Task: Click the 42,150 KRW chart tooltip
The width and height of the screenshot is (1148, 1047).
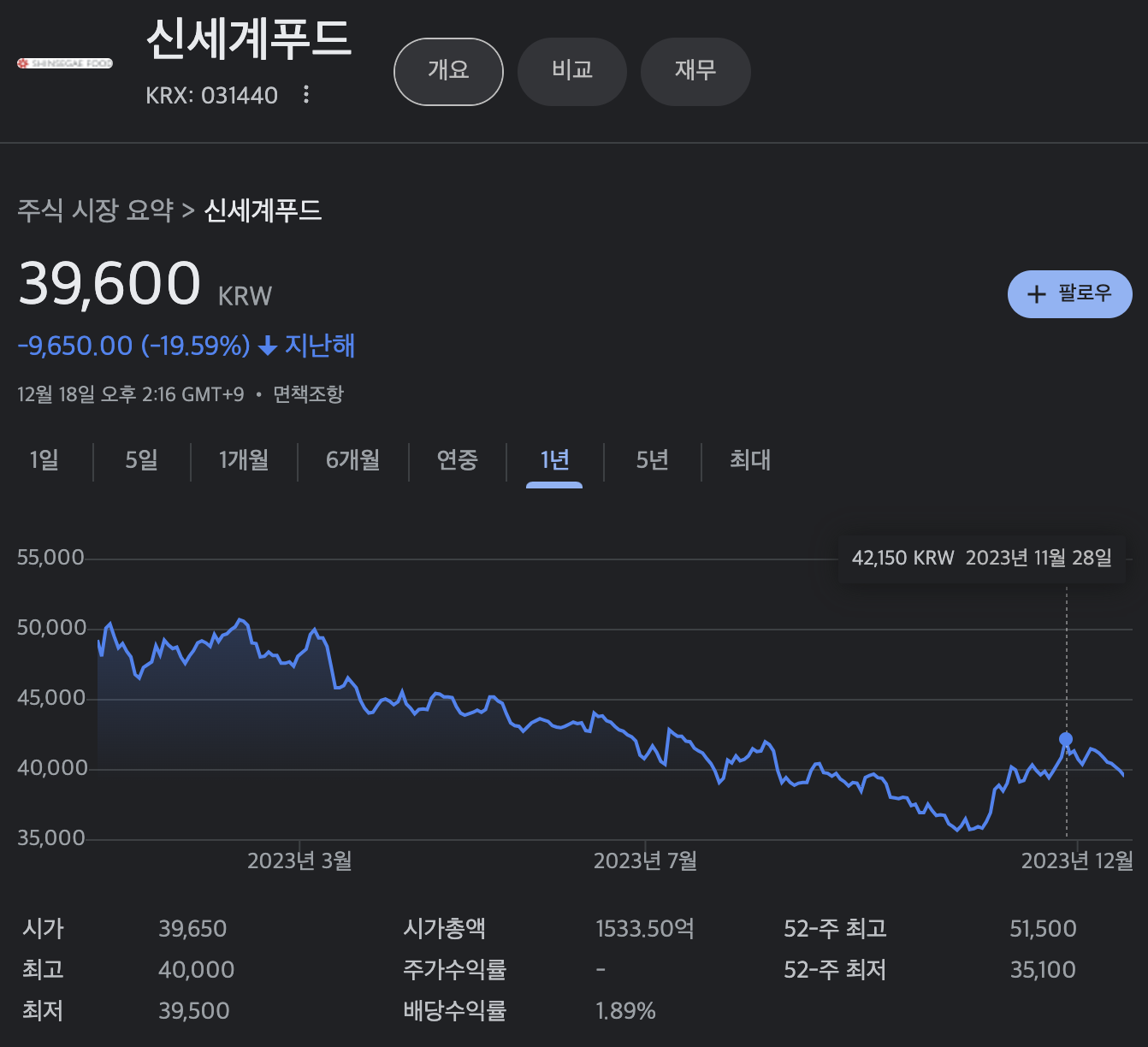Action: (982, 558)
